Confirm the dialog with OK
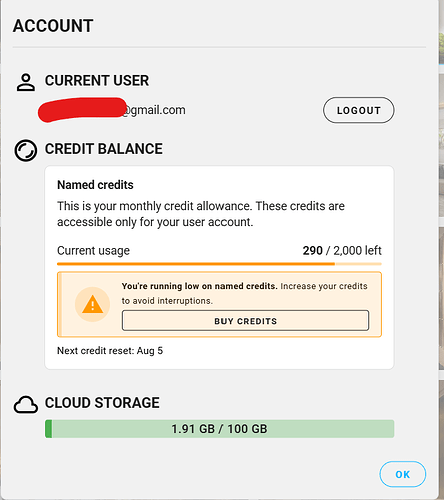Image resolution: width=444 pixels, height=500 pixels. [x=403, y=474]
